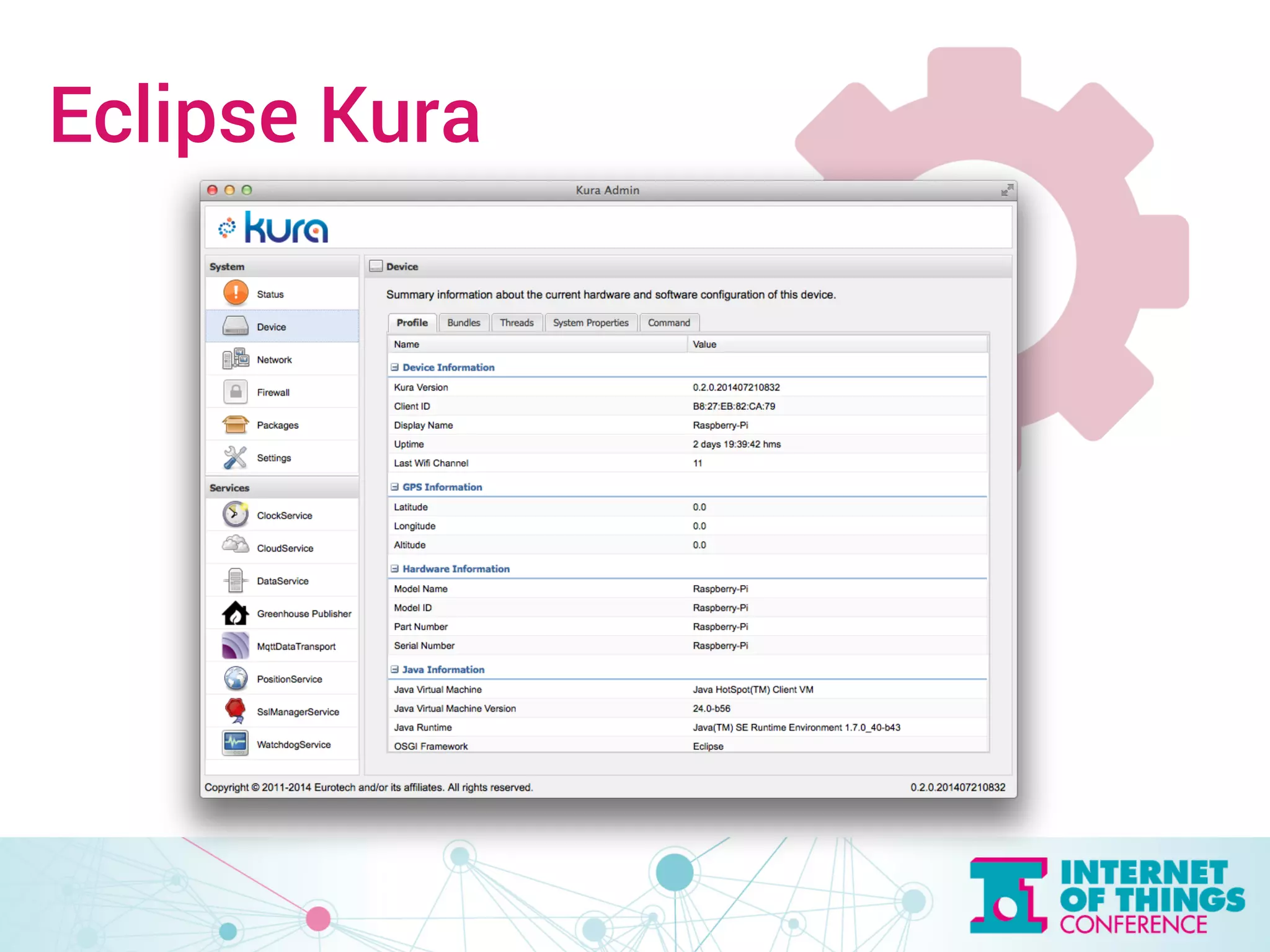This screenshot has width=1270, height=952.
Task: Open WatchdogService monitor icon
Action: pyautogui.click(x=236, y=743)
